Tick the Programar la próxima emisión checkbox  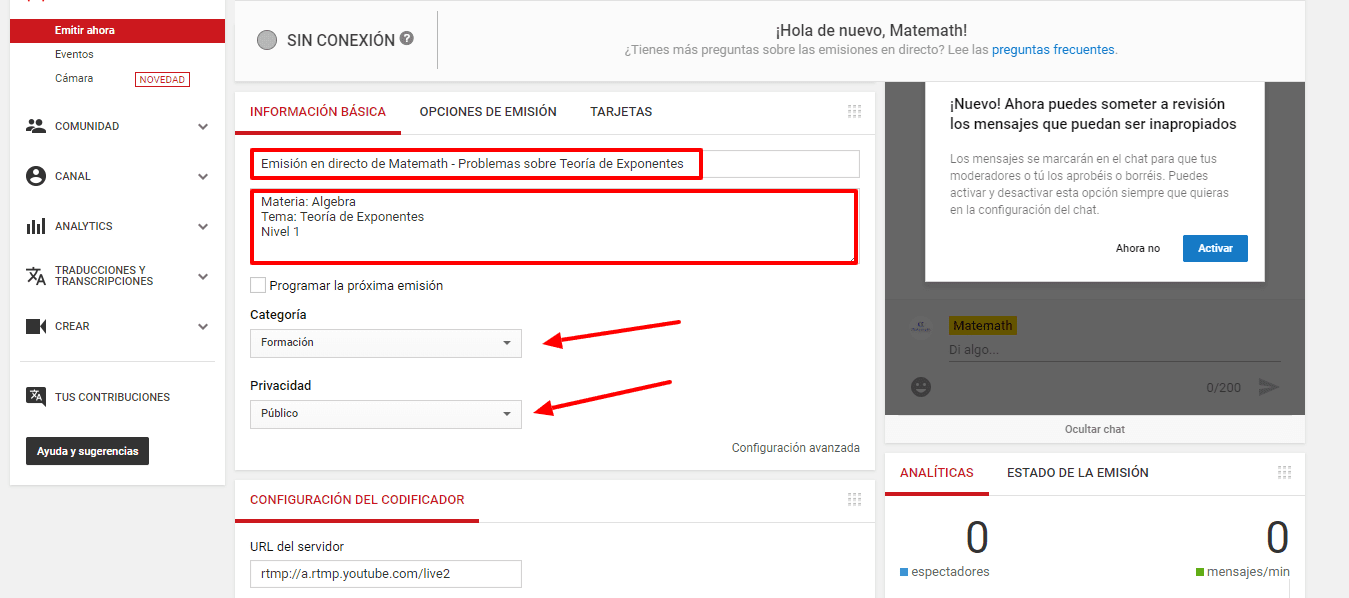258,285
